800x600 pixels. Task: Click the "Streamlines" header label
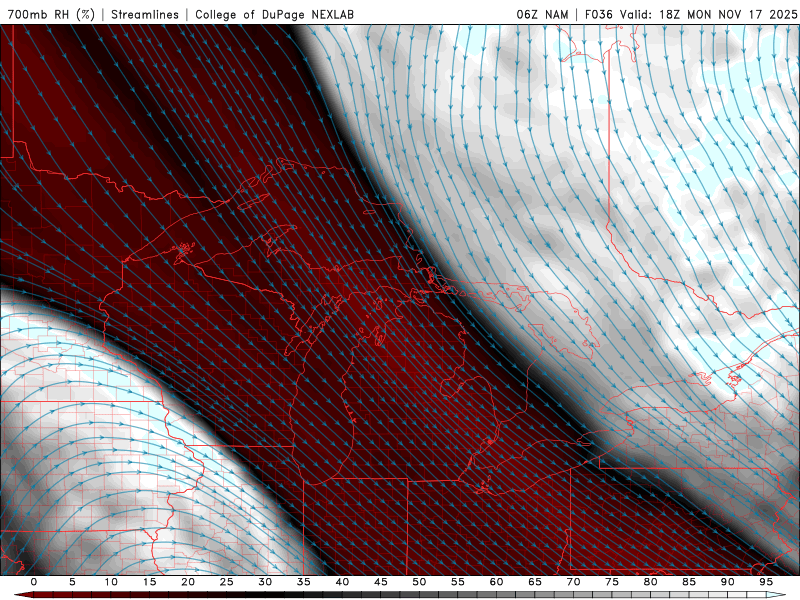(x=145, y=14)
